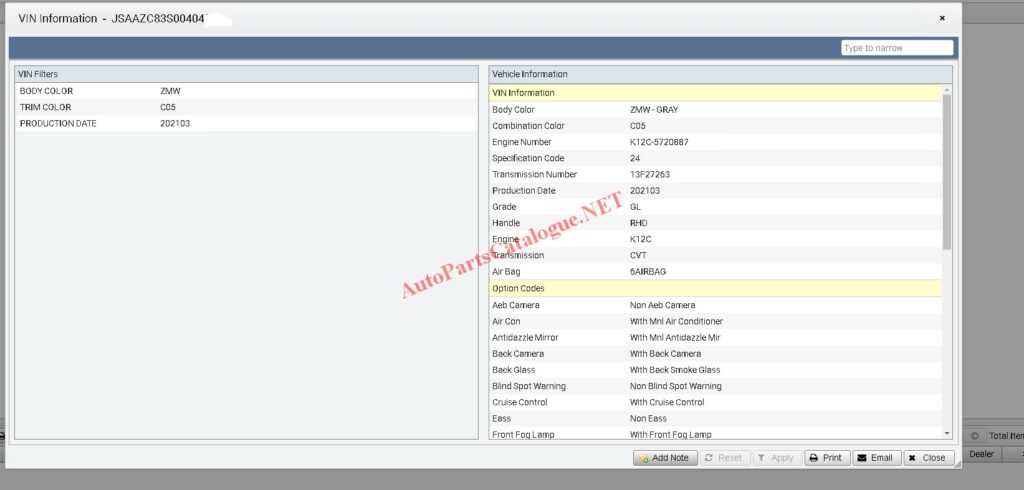The image size is (1024, 490).
Task: Email the VIN information
Action: pyautogui.click(x=876, y=458)
